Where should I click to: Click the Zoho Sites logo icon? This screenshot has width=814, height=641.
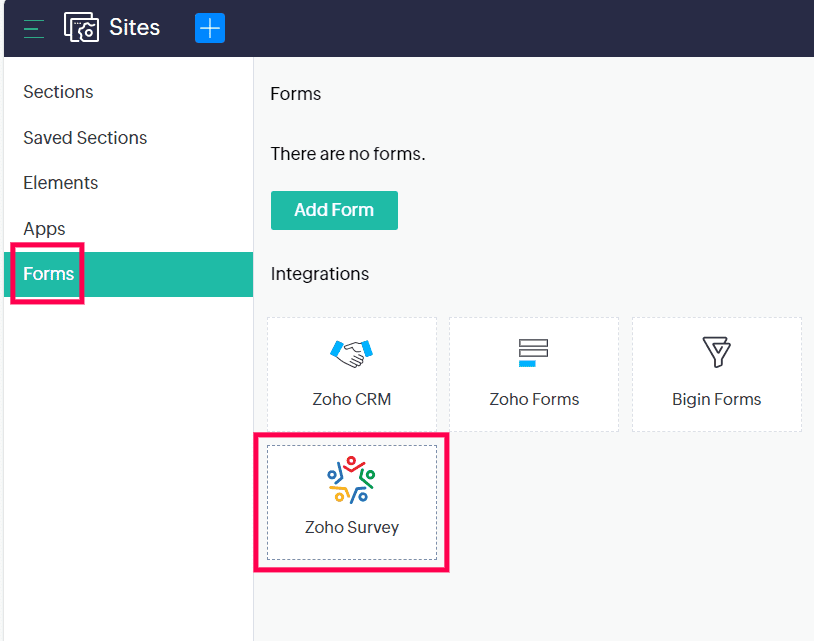pos(82,27)
